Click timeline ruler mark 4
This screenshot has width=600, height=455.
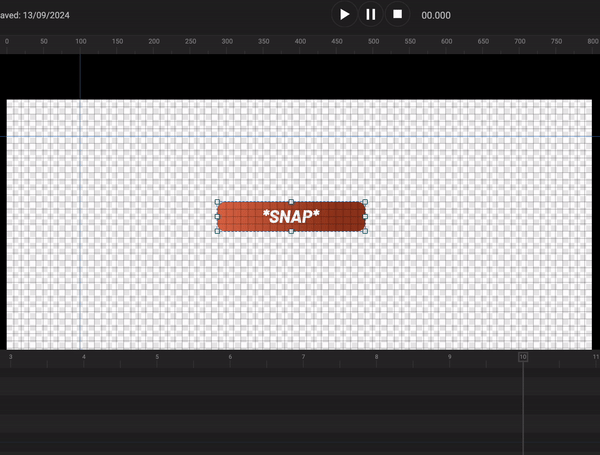[84, 357]
